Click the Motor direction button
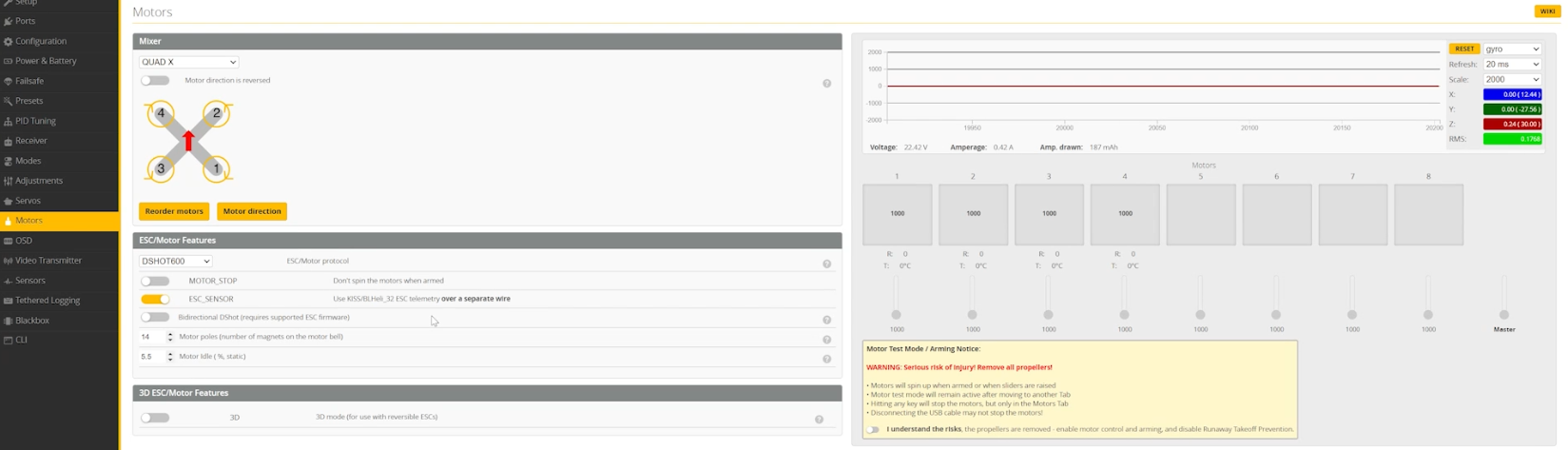The width and height of the screenshot is (1568, 450). click(x=252, y=211)
